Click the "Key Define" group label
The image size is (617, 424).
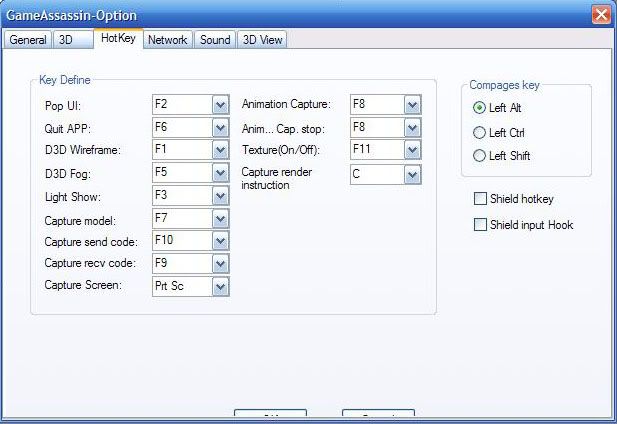click(x=65, y=80)
